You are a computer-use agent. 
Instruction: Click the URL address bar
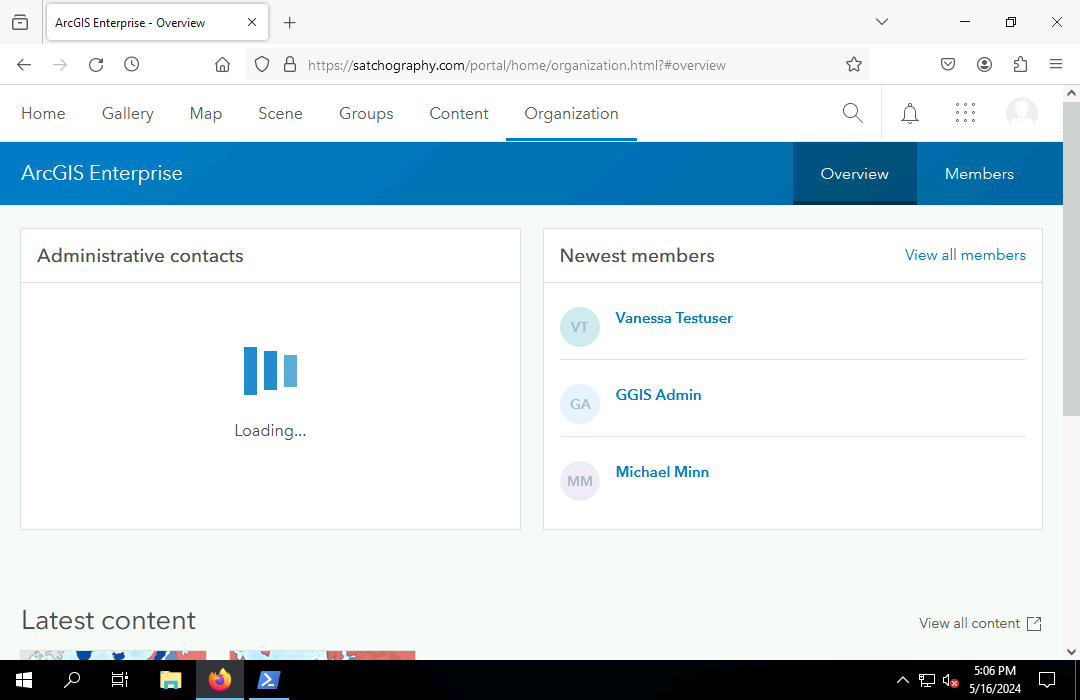[x=560, y=65]
